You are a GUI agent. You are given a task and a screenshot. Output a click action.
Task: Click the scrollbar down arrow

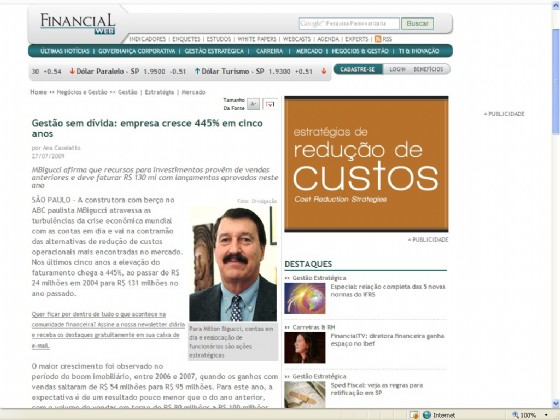point(556,404)
